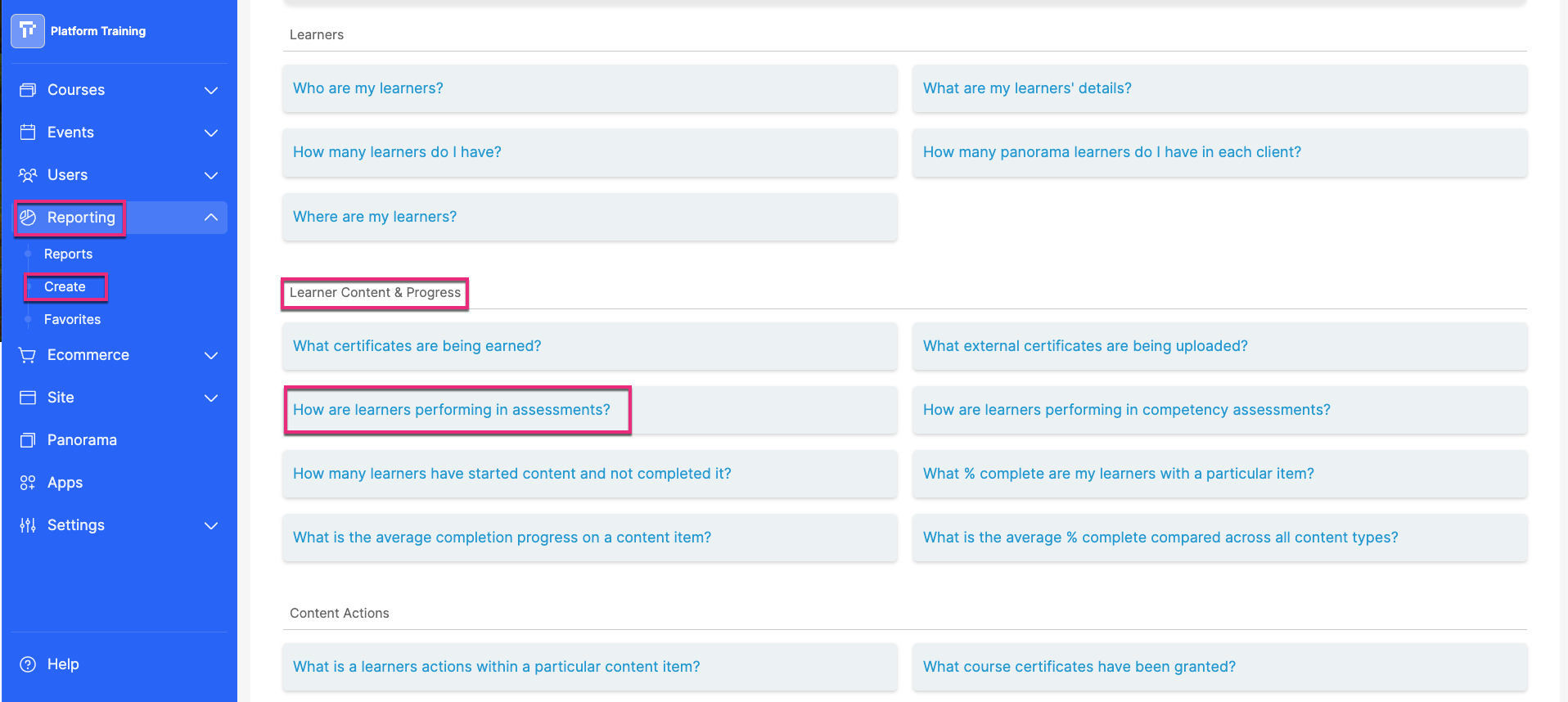Open panorama learners in each client report
The image size is (1568, 702).
tap(1220, 152)
